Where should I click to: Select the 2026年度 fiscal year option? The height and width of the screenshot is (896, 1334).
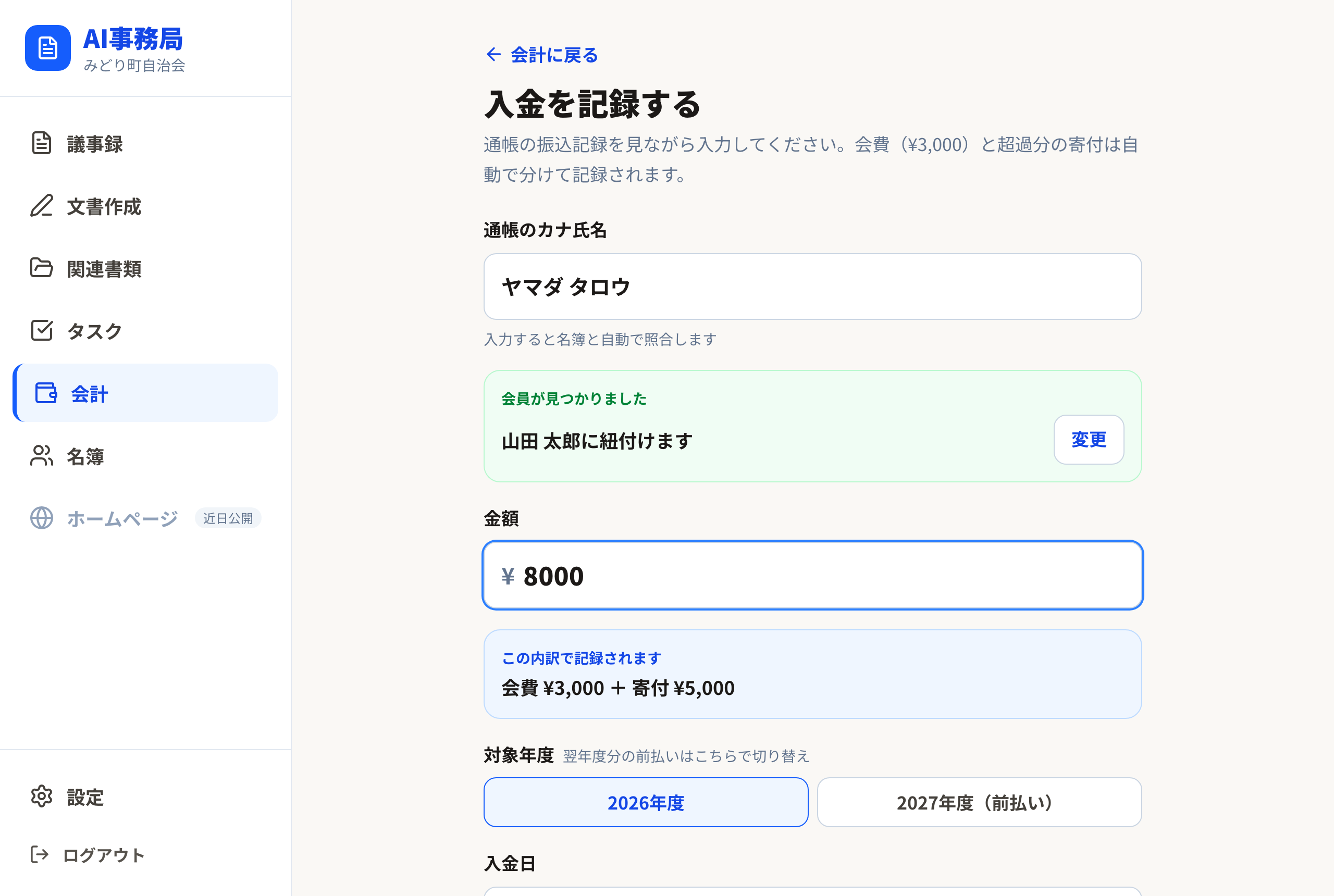(646, 802)
